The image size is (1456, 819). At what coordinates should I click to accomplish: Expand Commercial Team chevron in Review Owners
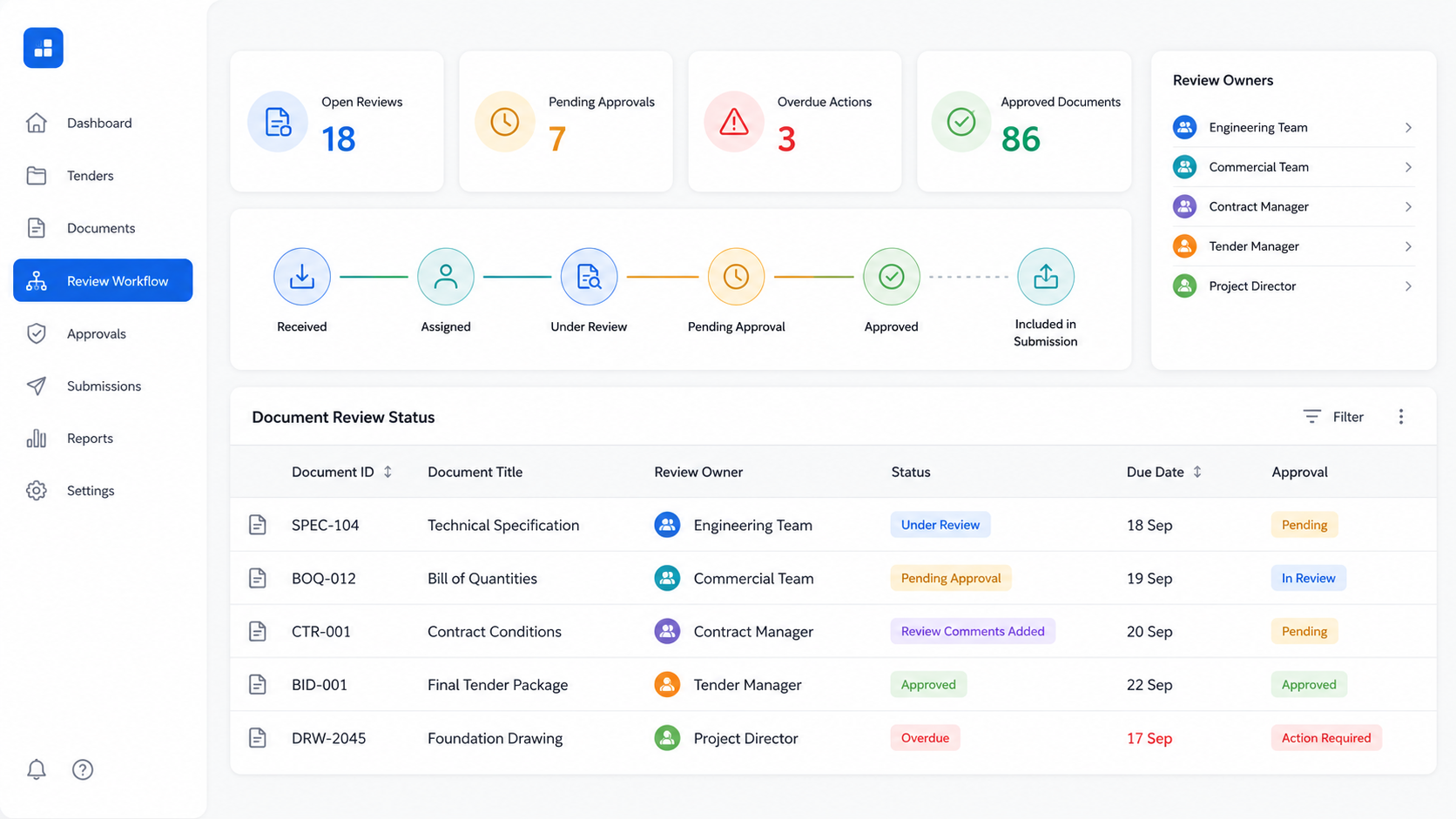[1408, 167]
